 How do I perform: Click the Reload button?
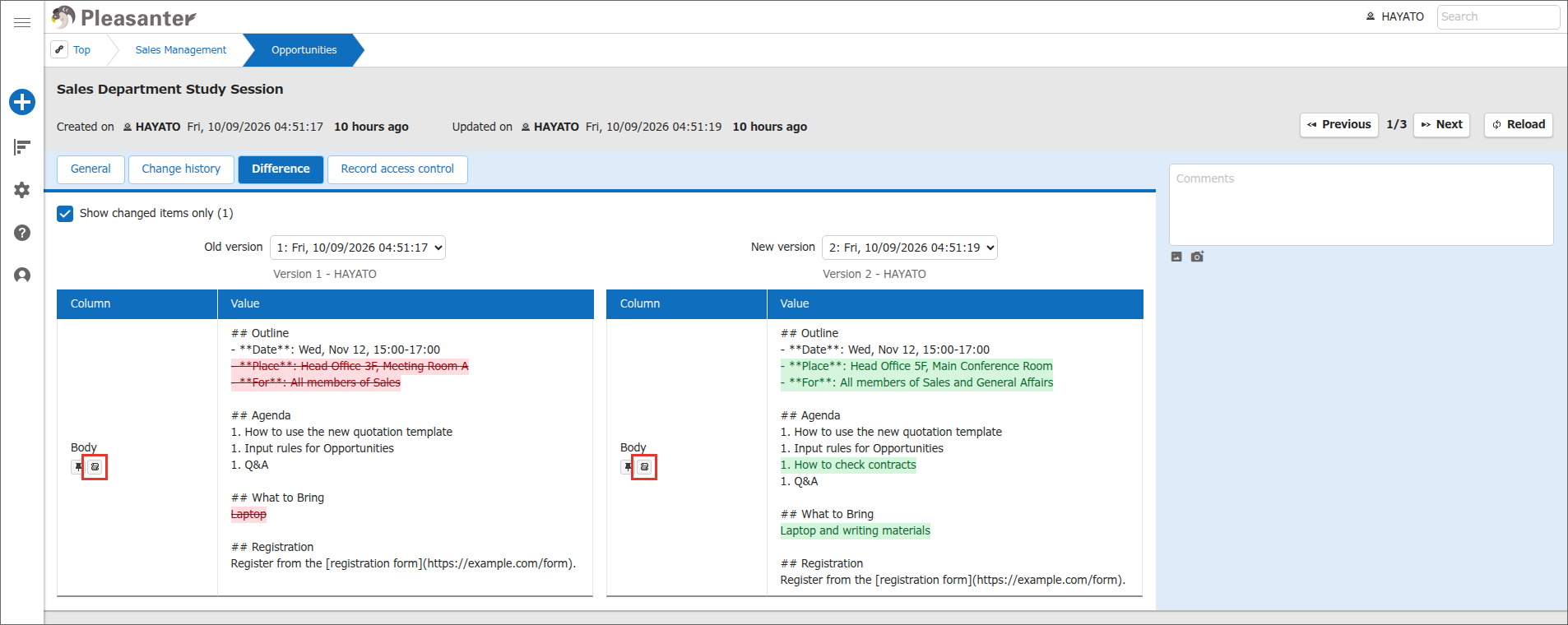[1519, 125]
